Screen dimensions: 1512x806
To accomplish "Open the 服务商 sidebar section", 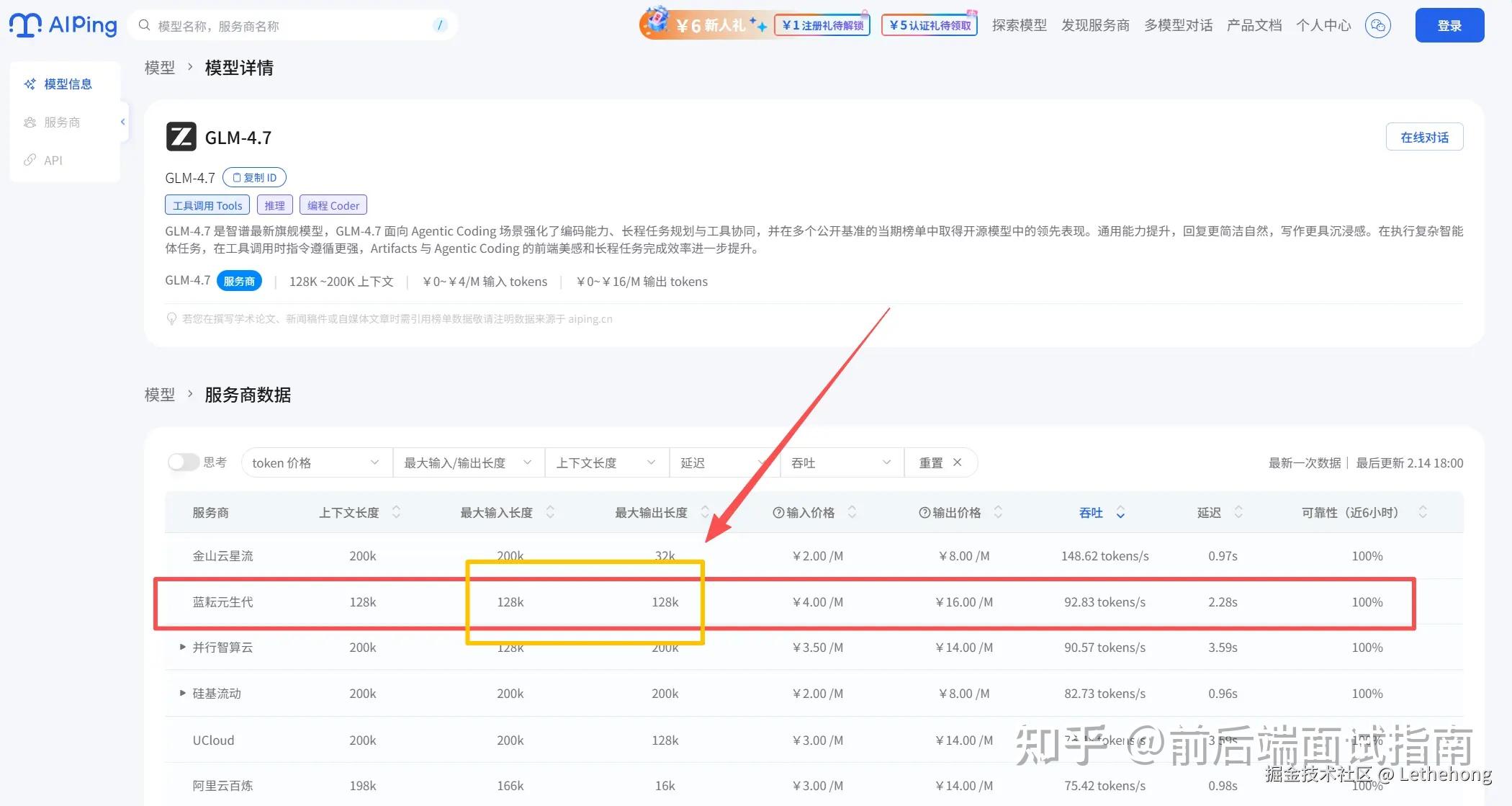I will click(x=61, y=122).
